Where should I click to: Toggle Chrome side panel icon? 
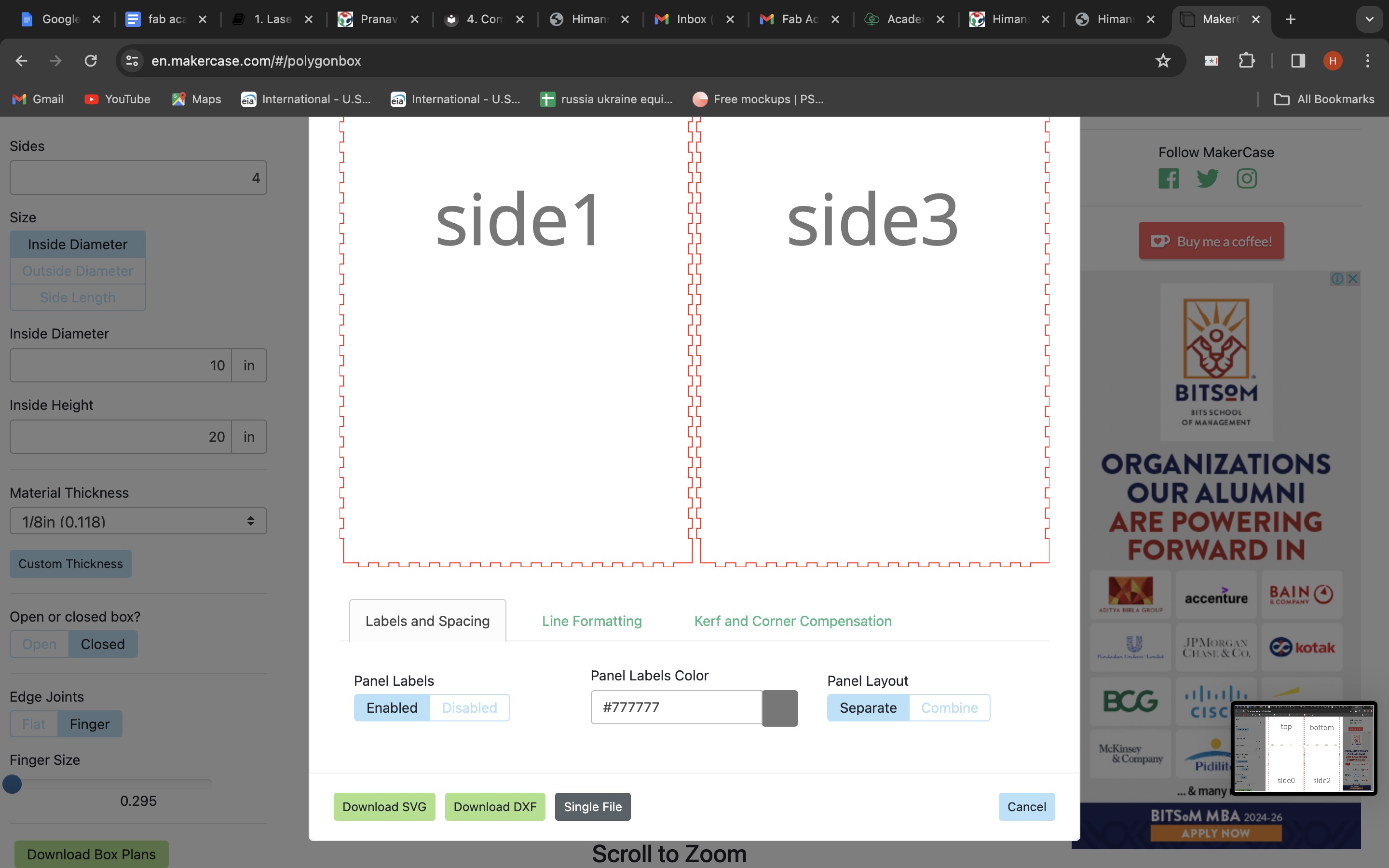click(1298, 61)
